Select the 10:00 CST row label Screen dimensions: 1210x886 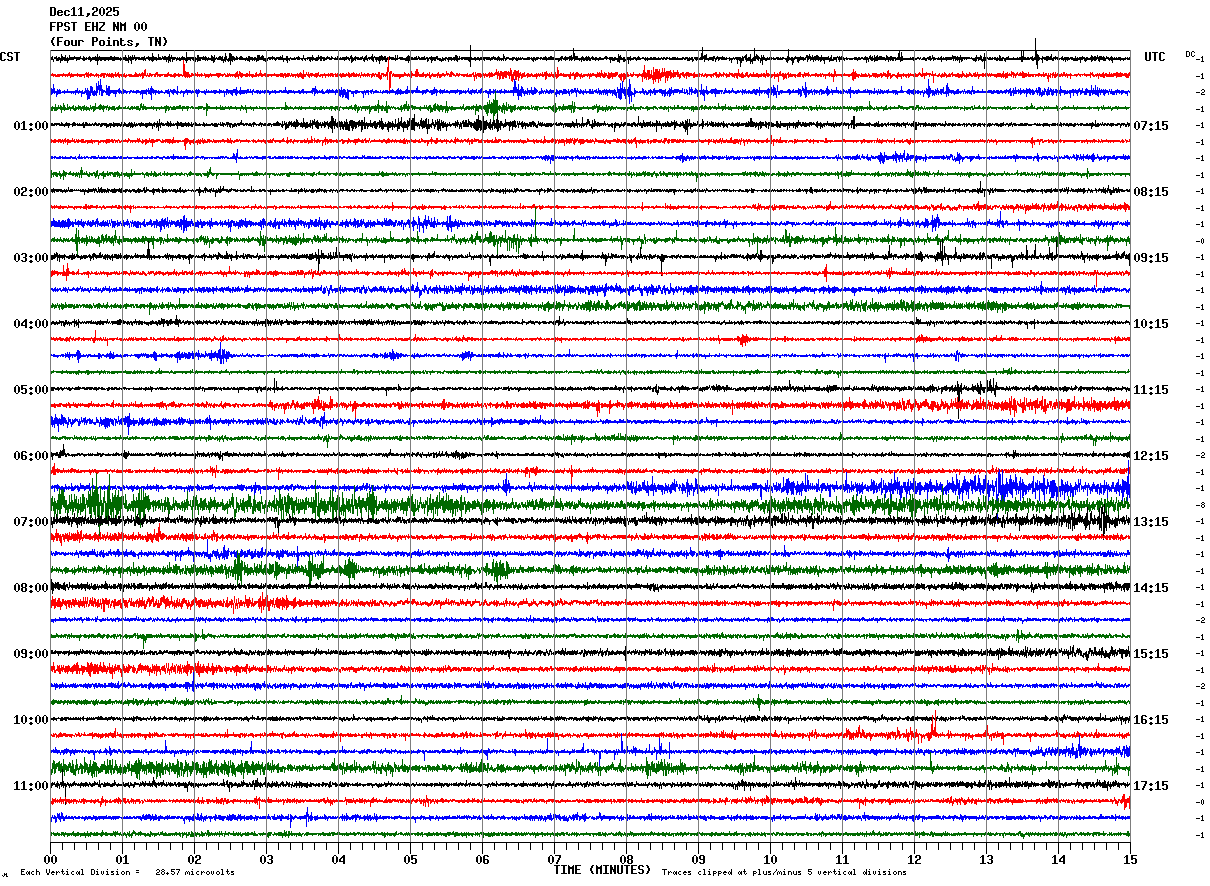(31, 720)
